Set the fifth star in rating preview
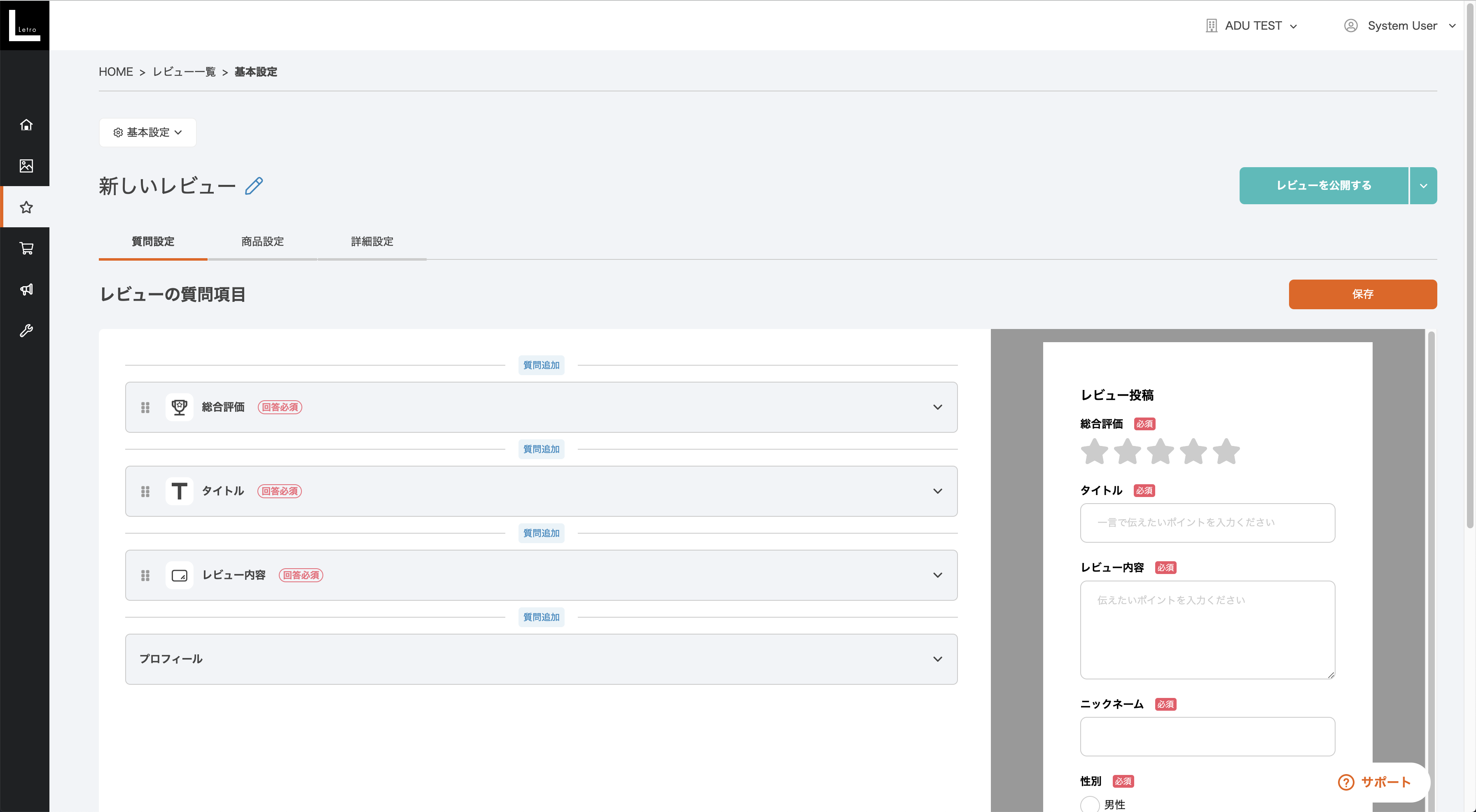1476x812 pixels. [1226, 452]
